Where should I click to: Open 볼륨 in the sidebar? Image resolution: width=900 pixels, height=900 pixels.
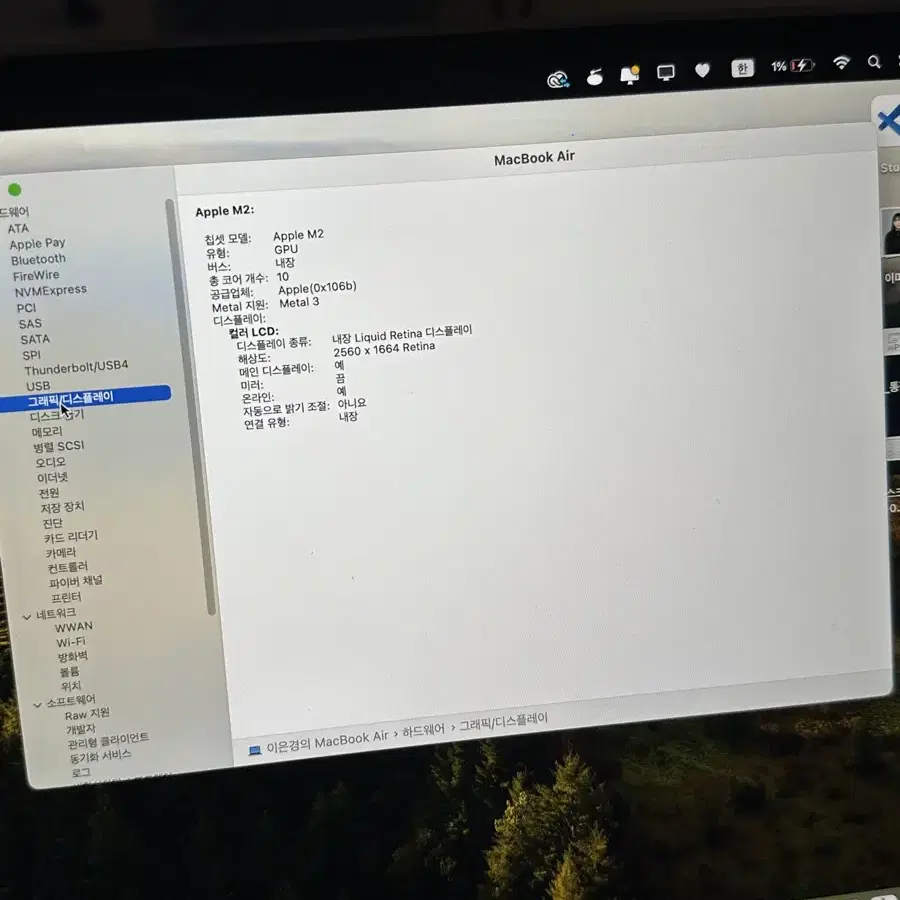(x=69, y=672)
